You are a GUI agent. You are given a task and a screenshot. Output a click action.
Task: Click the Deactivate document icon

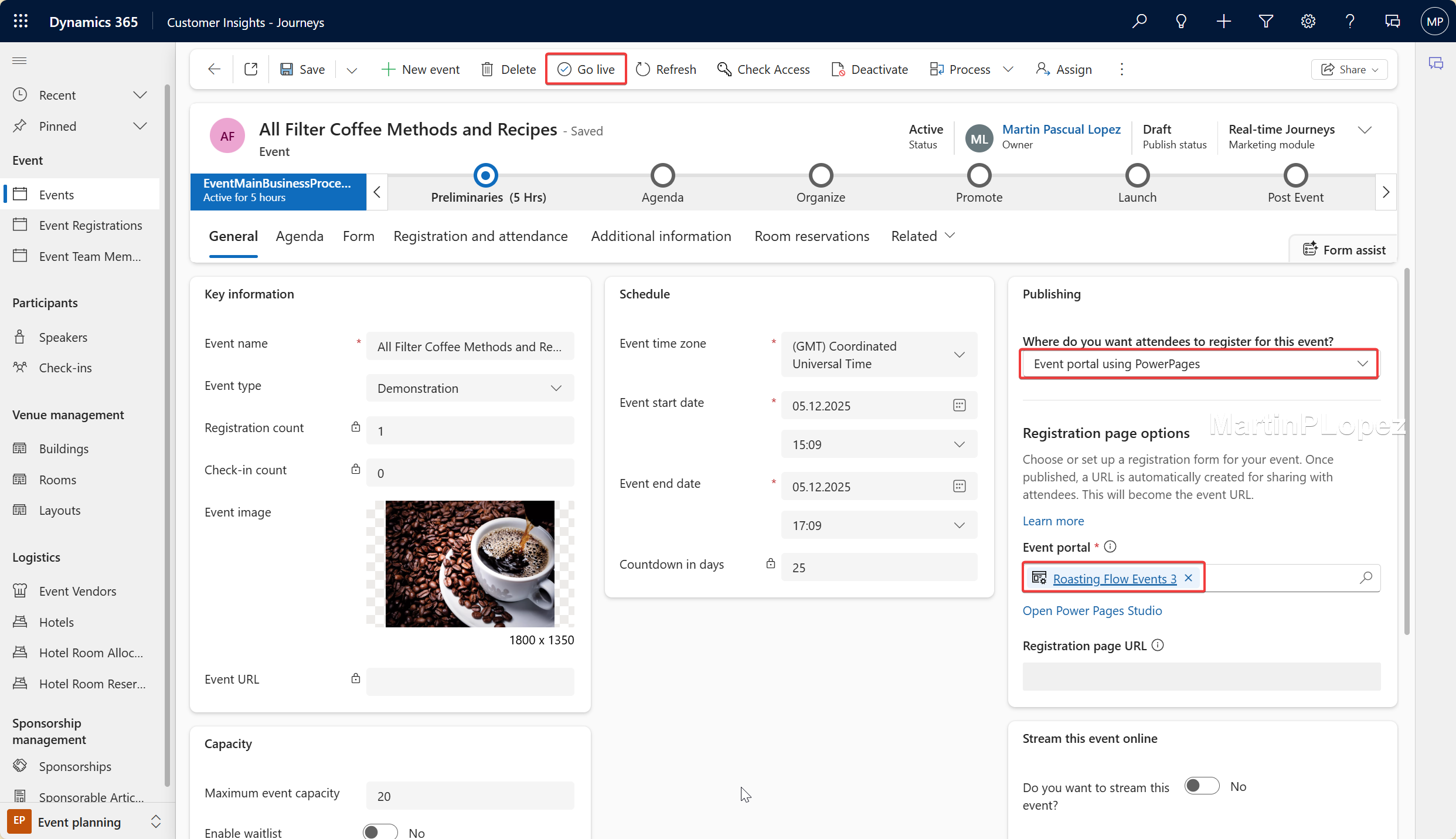(838, 69)
